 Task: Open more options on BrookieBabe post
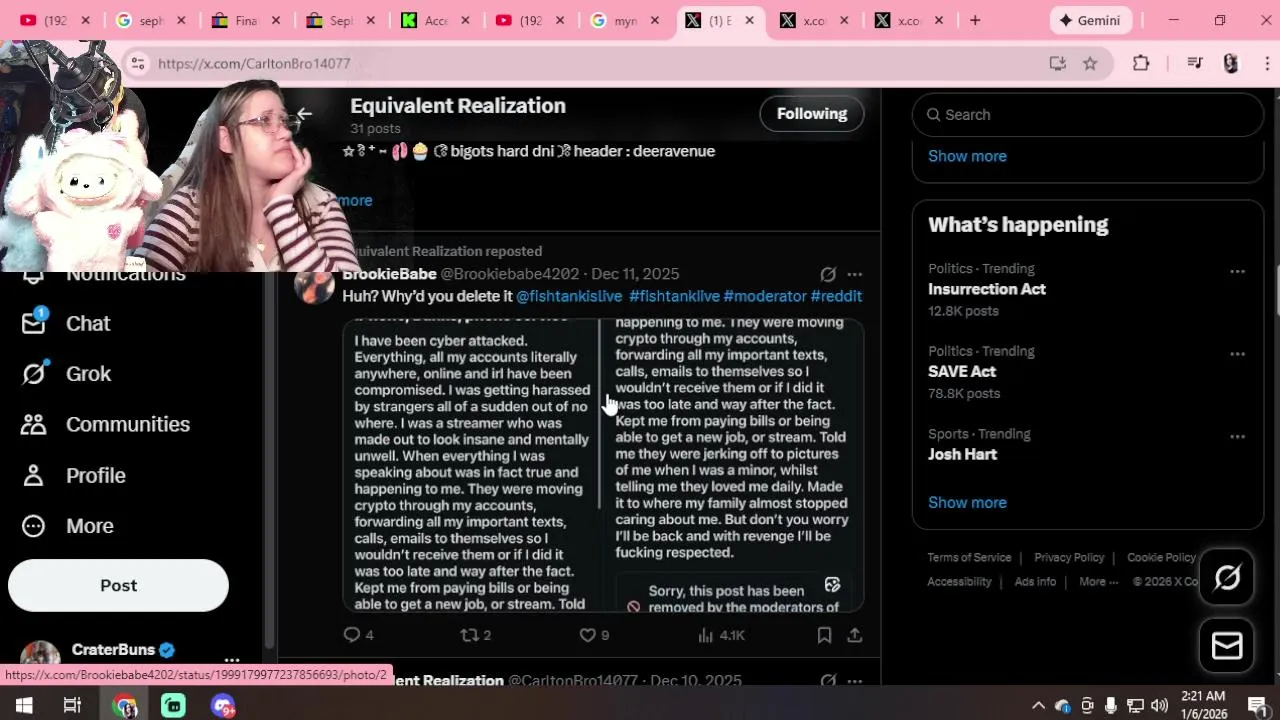coord(855,274)
